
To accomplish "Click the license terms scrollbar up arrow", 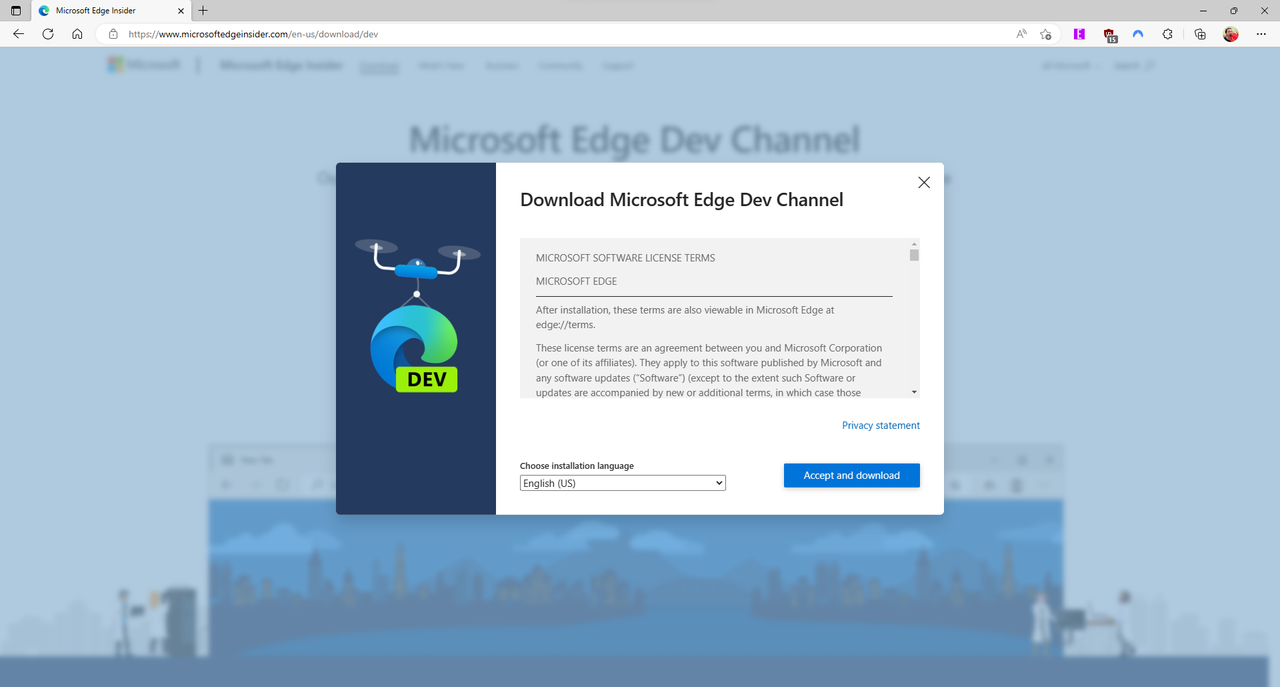I will click(x=914, y=244).
